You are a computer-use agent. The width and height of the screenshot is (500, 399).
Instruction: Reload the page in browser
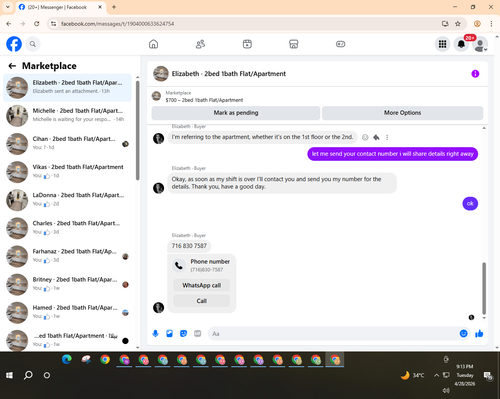coord(37,24)
